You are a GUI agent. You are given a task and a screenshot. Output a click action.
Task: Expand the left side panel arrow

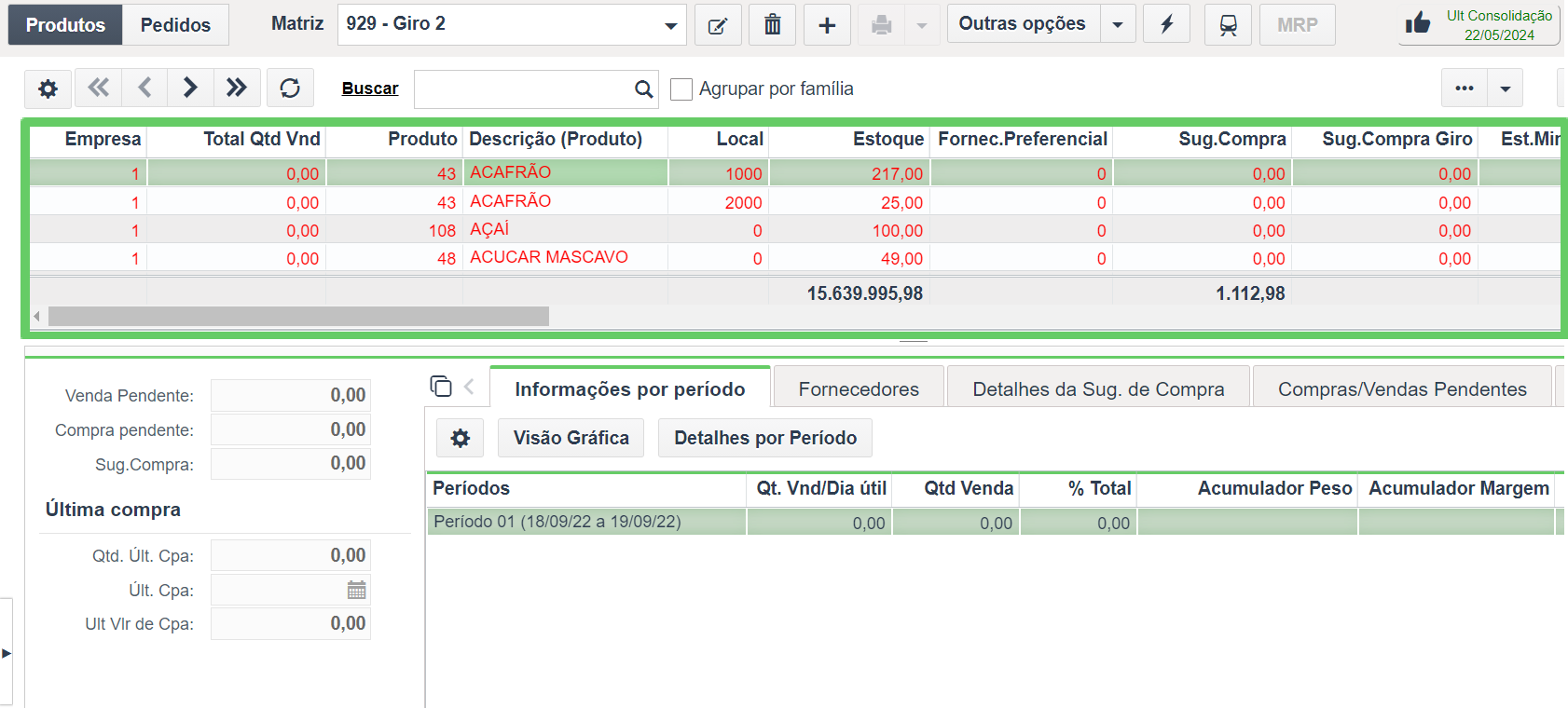click(x=7, y=653)
